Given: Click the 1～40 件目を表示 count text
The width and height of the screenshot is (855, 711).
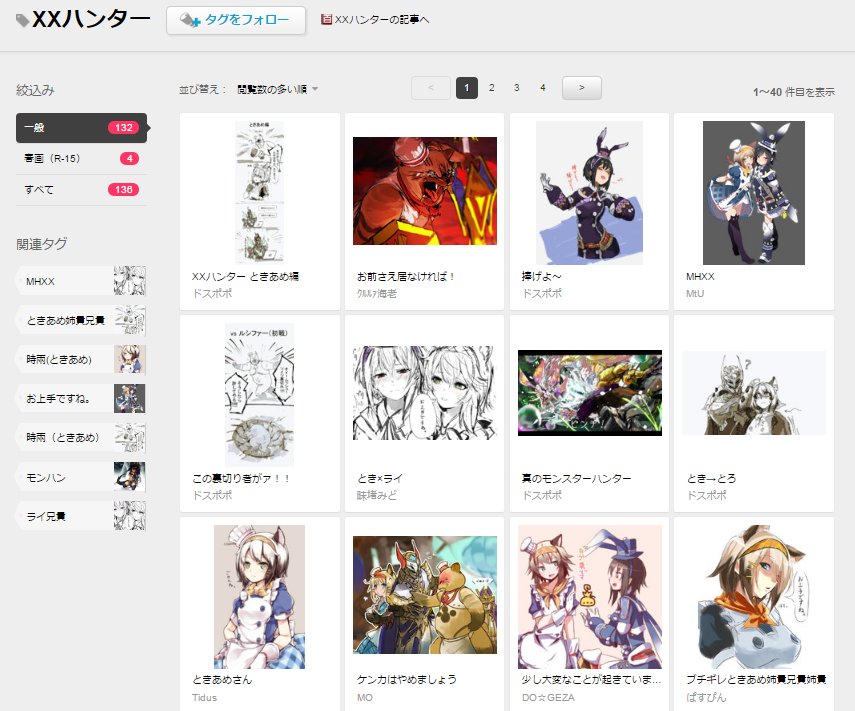Looking at the screenshot, I should point(794,92).
